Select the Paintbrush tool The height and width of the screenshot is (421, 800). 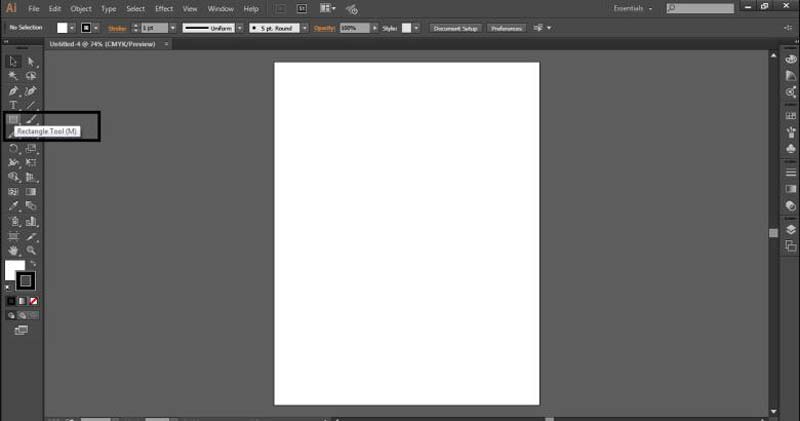pyautogui.click(x=31, y=120)
